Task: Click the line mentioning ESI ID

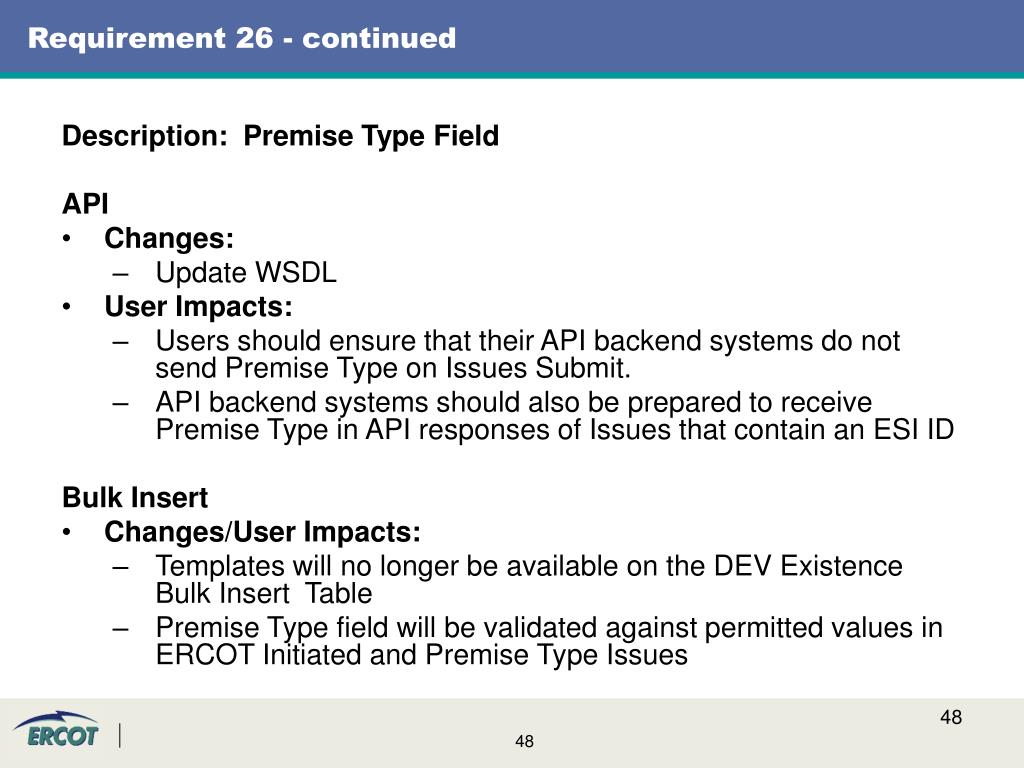Action: pyautogui.click(x=554, y=430)
